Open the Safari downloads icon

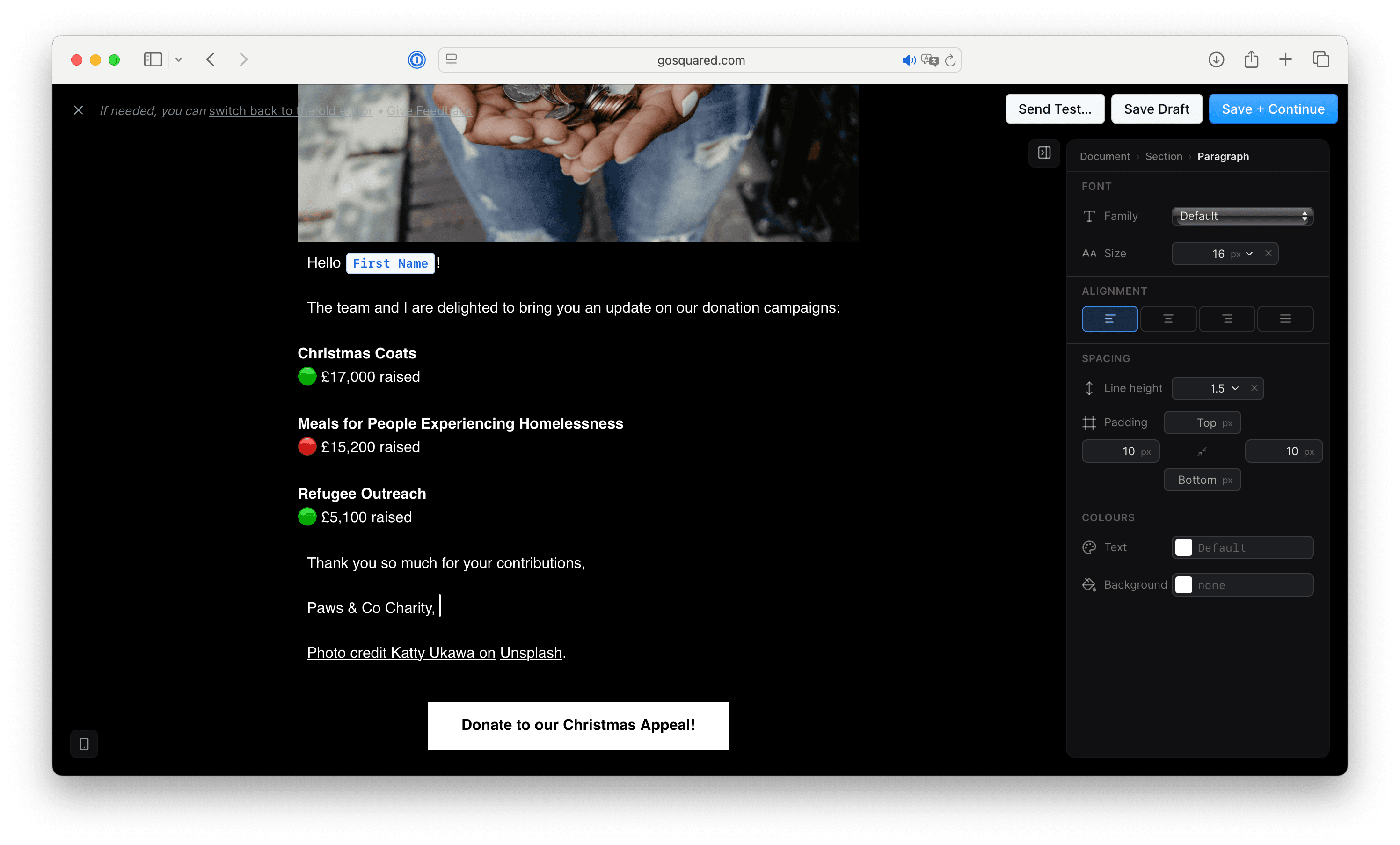1216,60
